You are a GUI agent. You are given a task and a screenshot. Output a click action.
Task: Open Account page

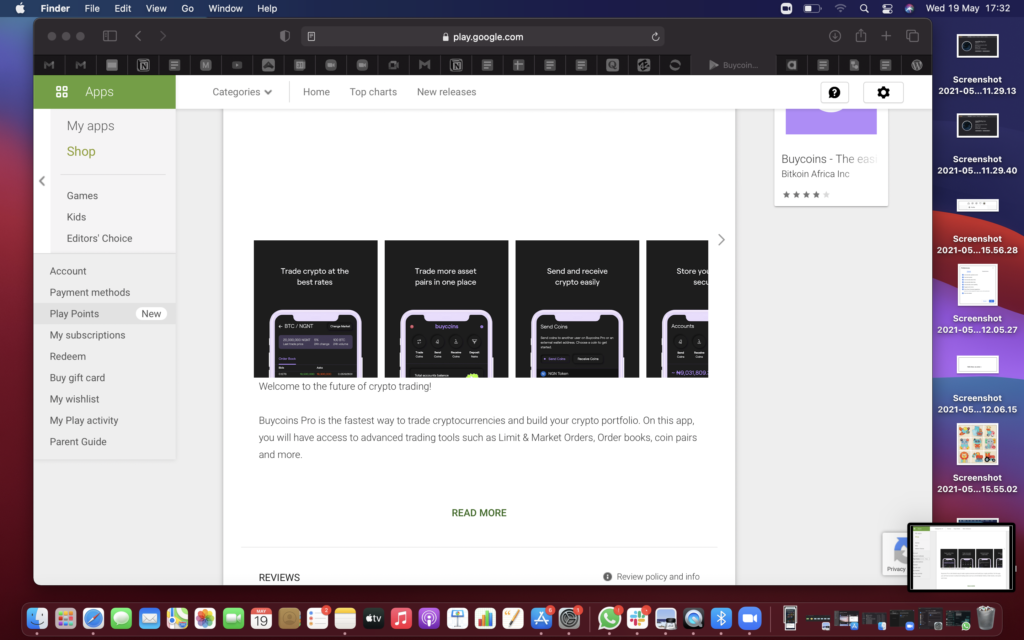[x=68, y=271]
